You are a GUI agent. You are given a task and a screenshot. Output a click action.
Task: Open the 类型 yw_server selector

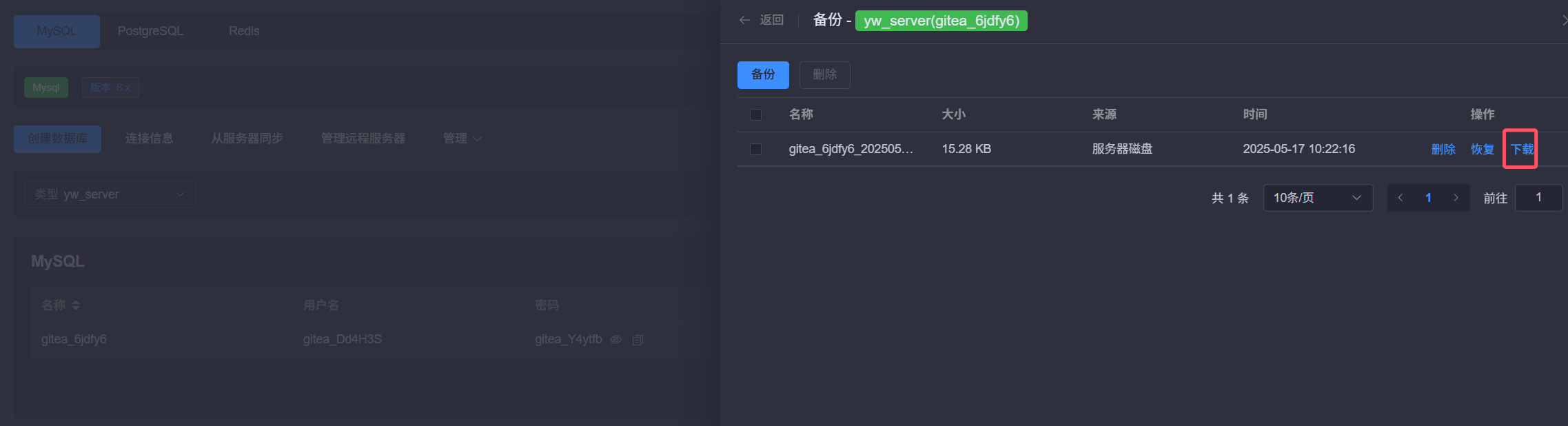tap(110, 194)
